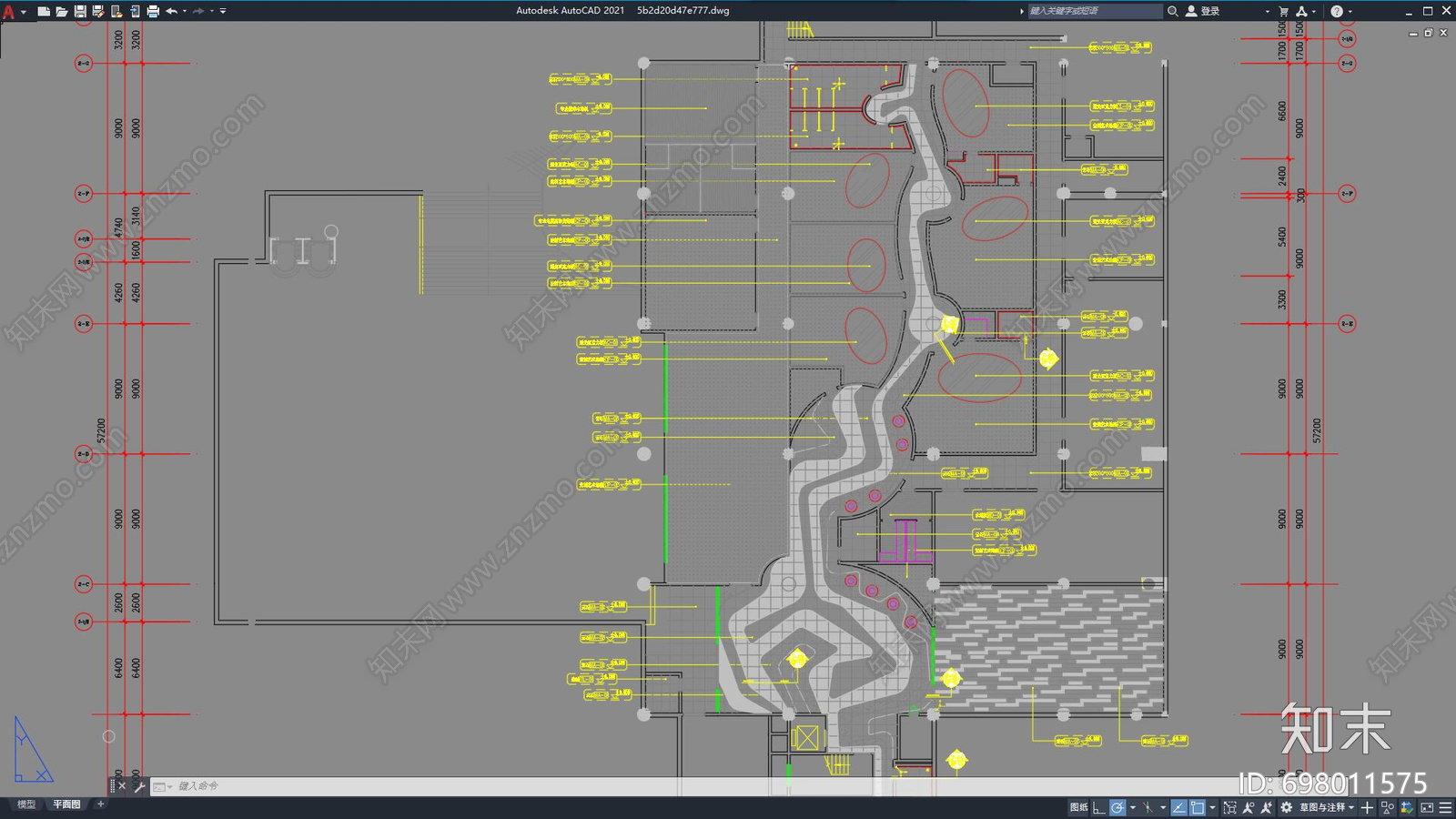The image size is (1456, 819).
Task: Open the Help question mark icon
Action: [1336, 12]
